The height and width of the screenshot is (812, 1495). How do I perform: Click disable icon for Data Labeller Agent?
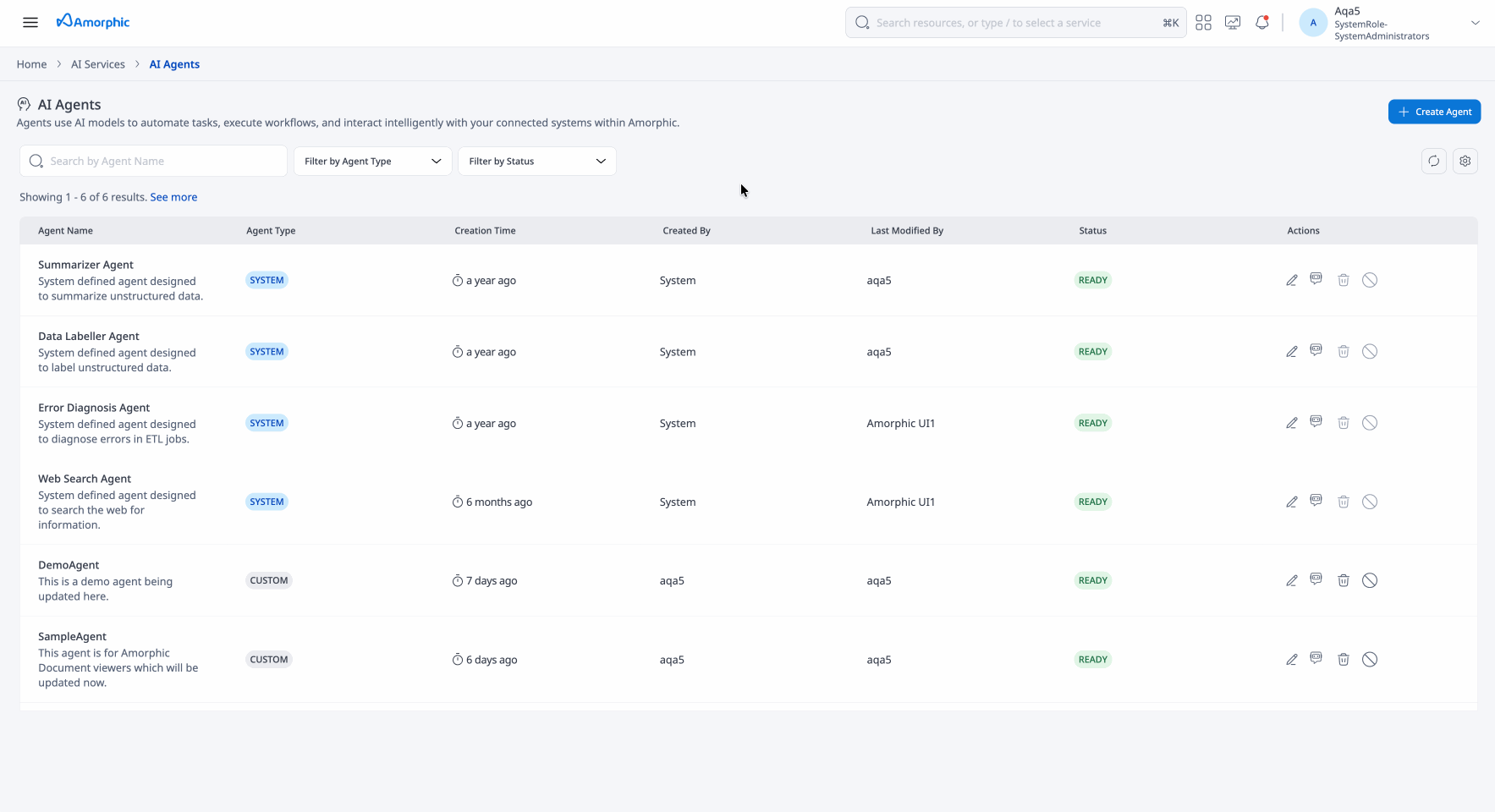coord(1370,351)
